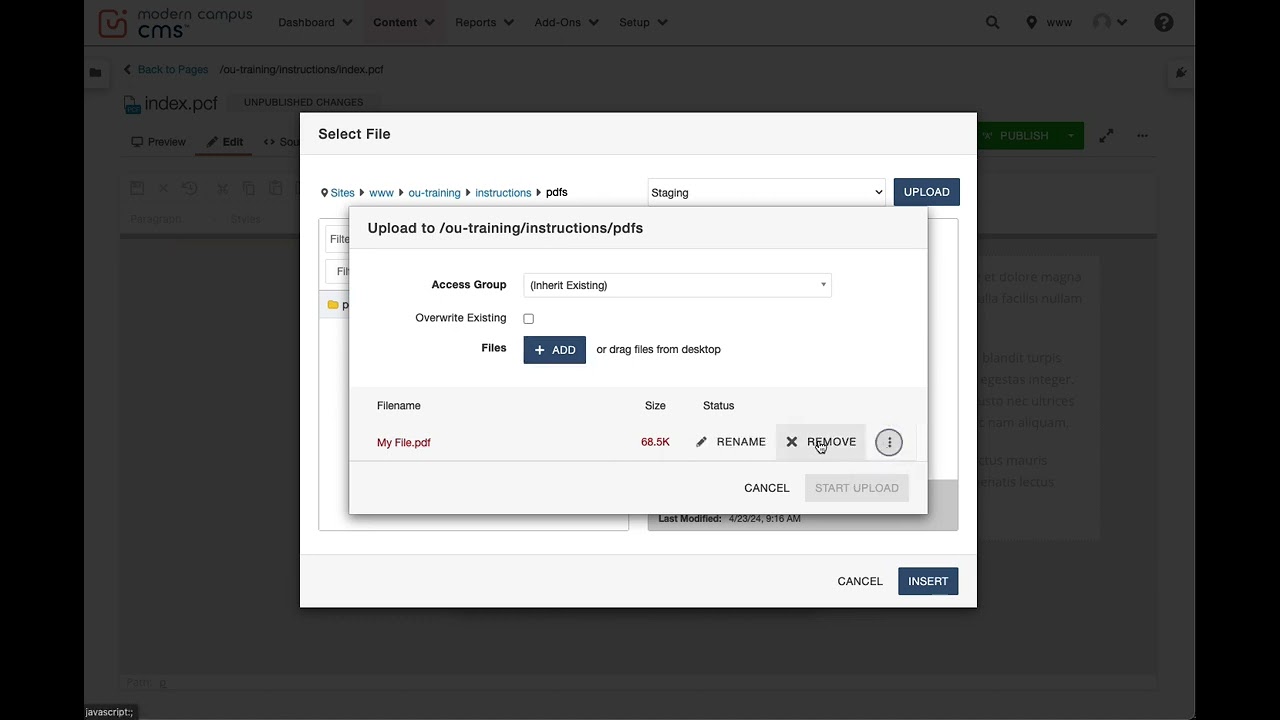
Task: Toggle Overwrite Existing checkbox
Action: [528, 319]
